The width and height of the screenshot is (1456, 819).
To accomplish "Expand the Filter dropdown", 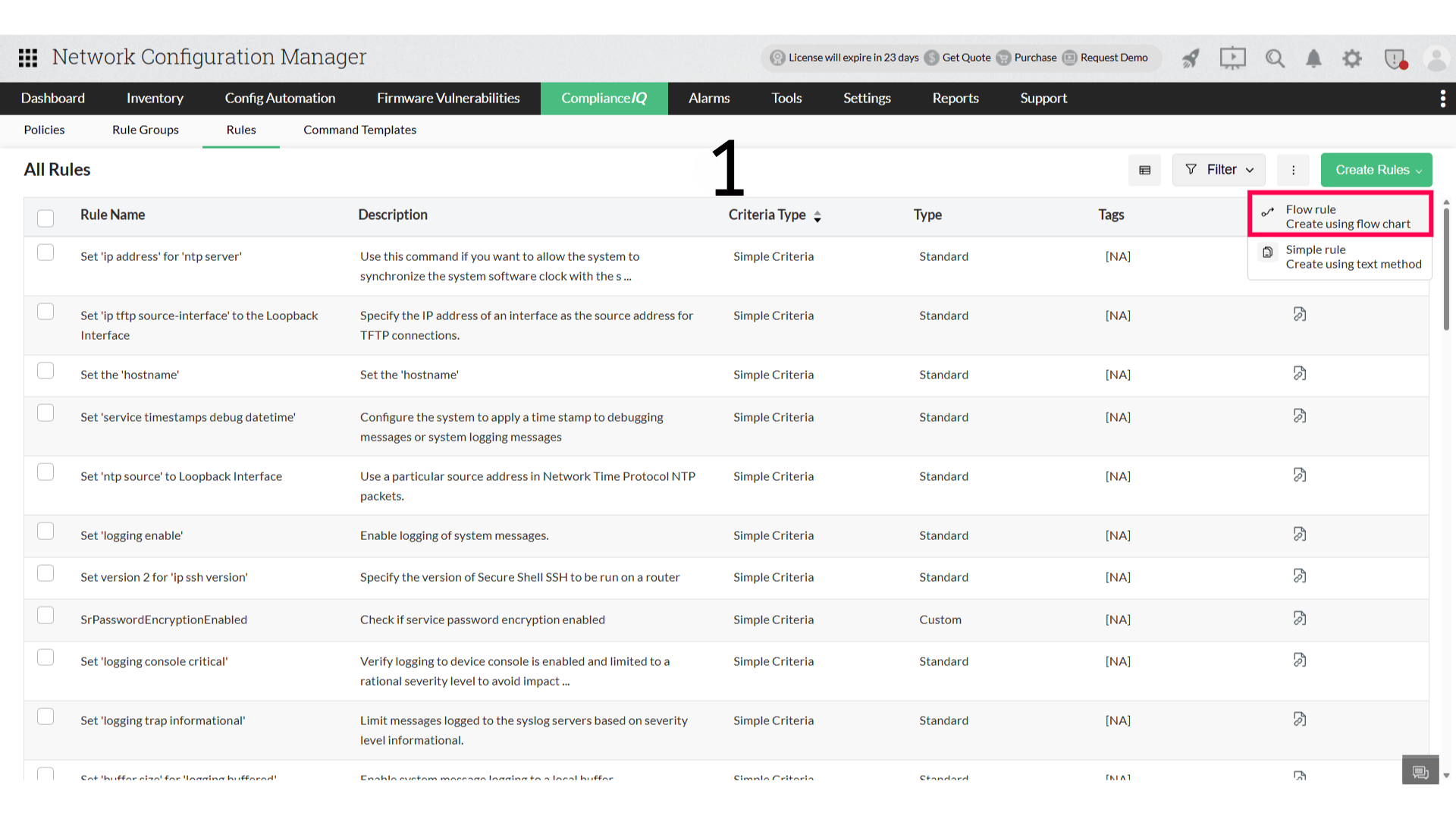I will [x=1219, y=170].
